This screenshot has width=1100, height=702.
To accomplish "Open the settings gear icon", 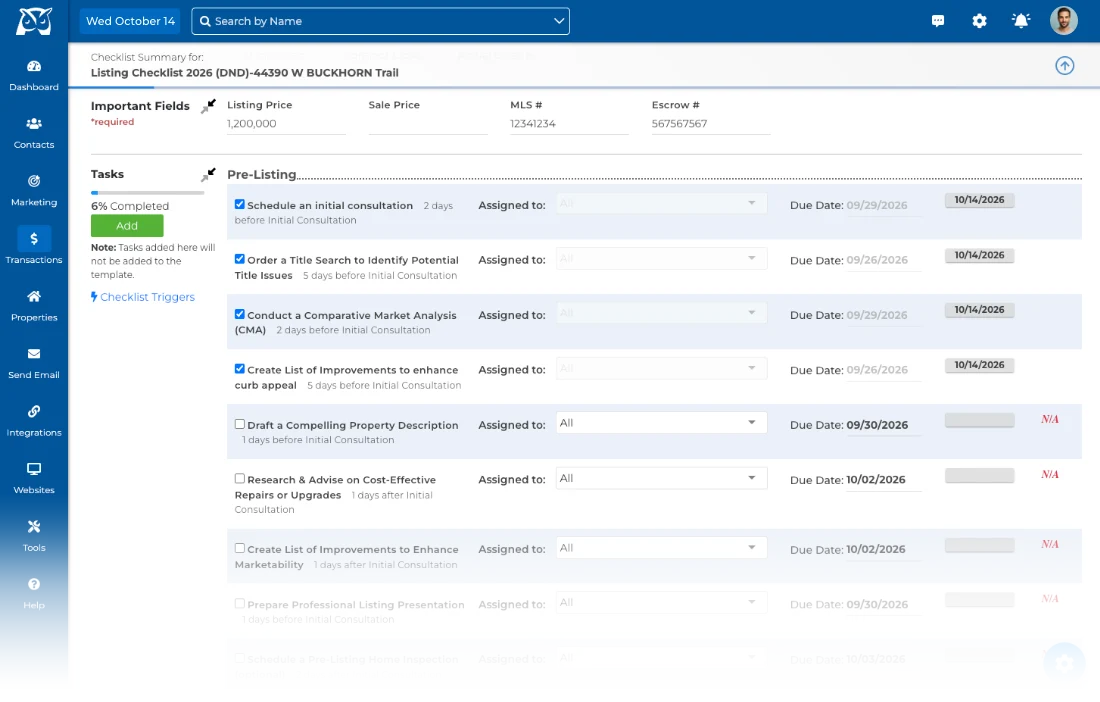I will point(979,21).
